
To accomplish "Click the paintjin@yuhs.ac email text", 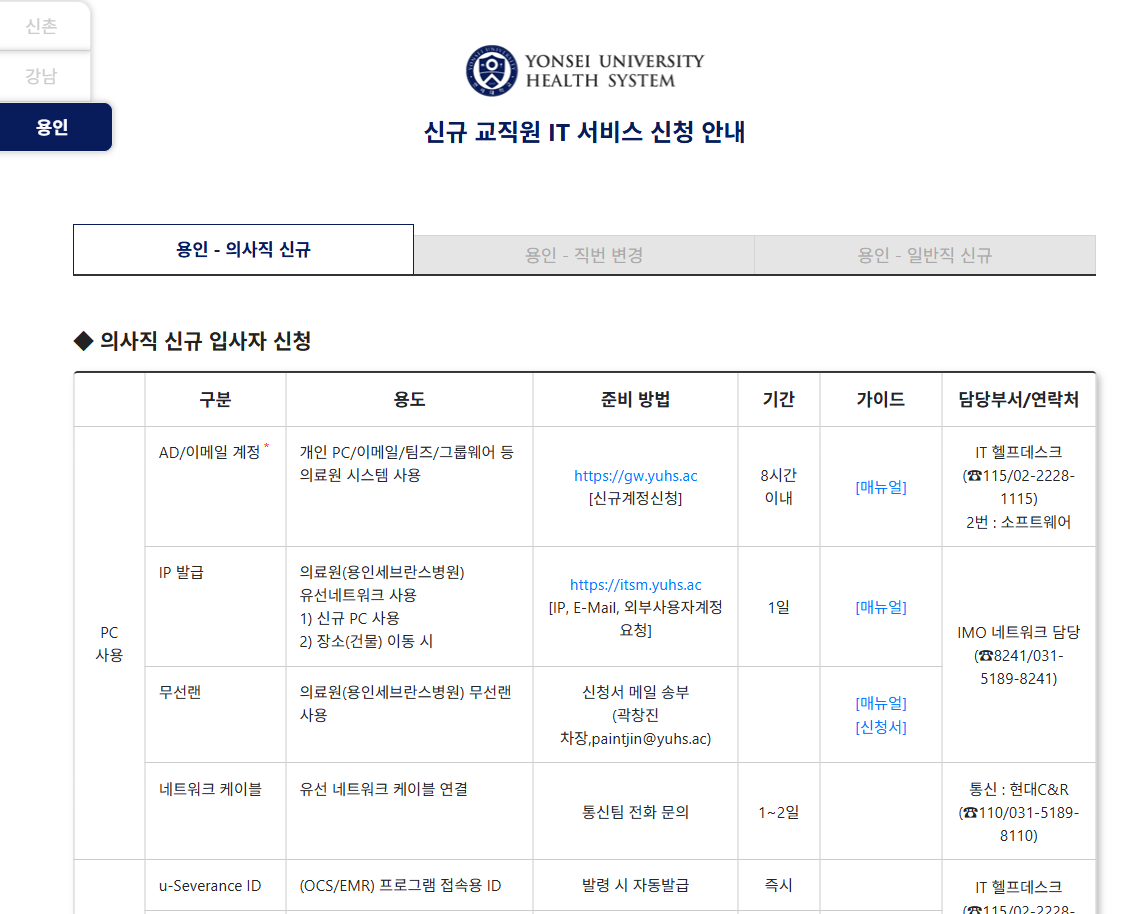I will (x=649, y=738).
